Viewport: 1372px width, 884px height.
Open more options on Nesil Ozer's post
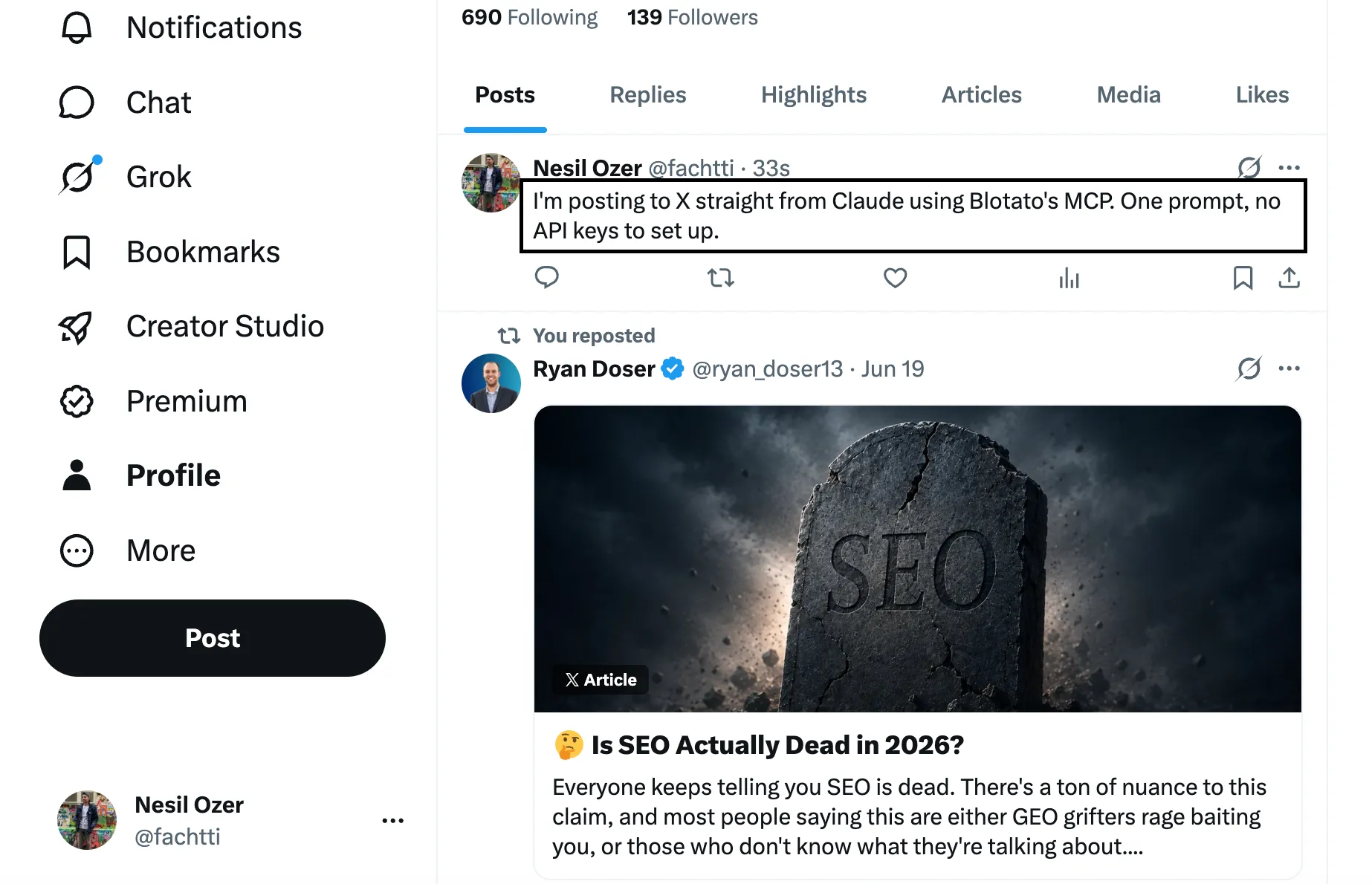pyautogui.click(x=1289, y=168)
